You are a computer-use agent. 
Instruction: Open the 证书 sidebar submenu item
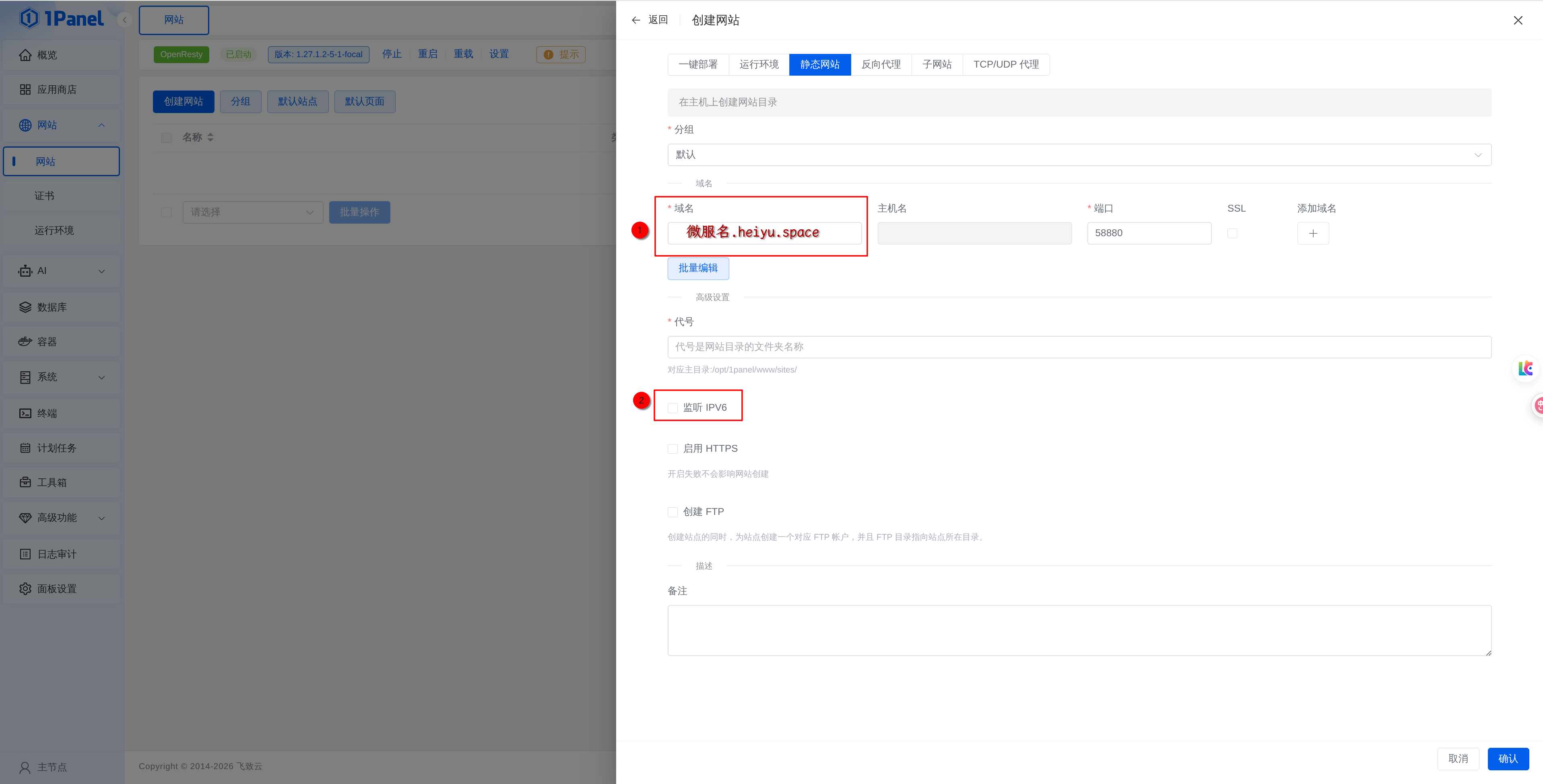pyautogui.click(x=61, y=196)
